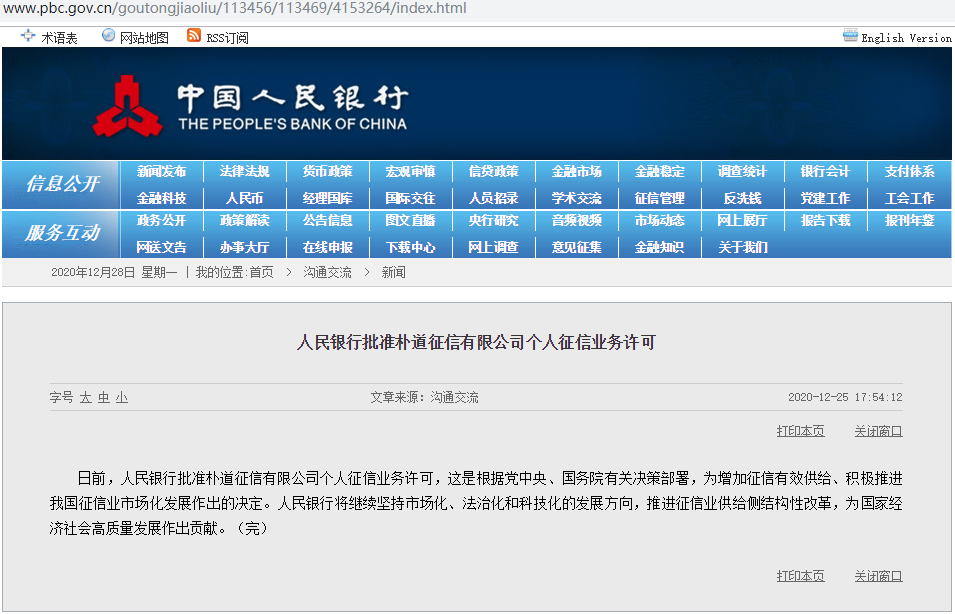Set font size to medium (中)

tap(104, 398)
